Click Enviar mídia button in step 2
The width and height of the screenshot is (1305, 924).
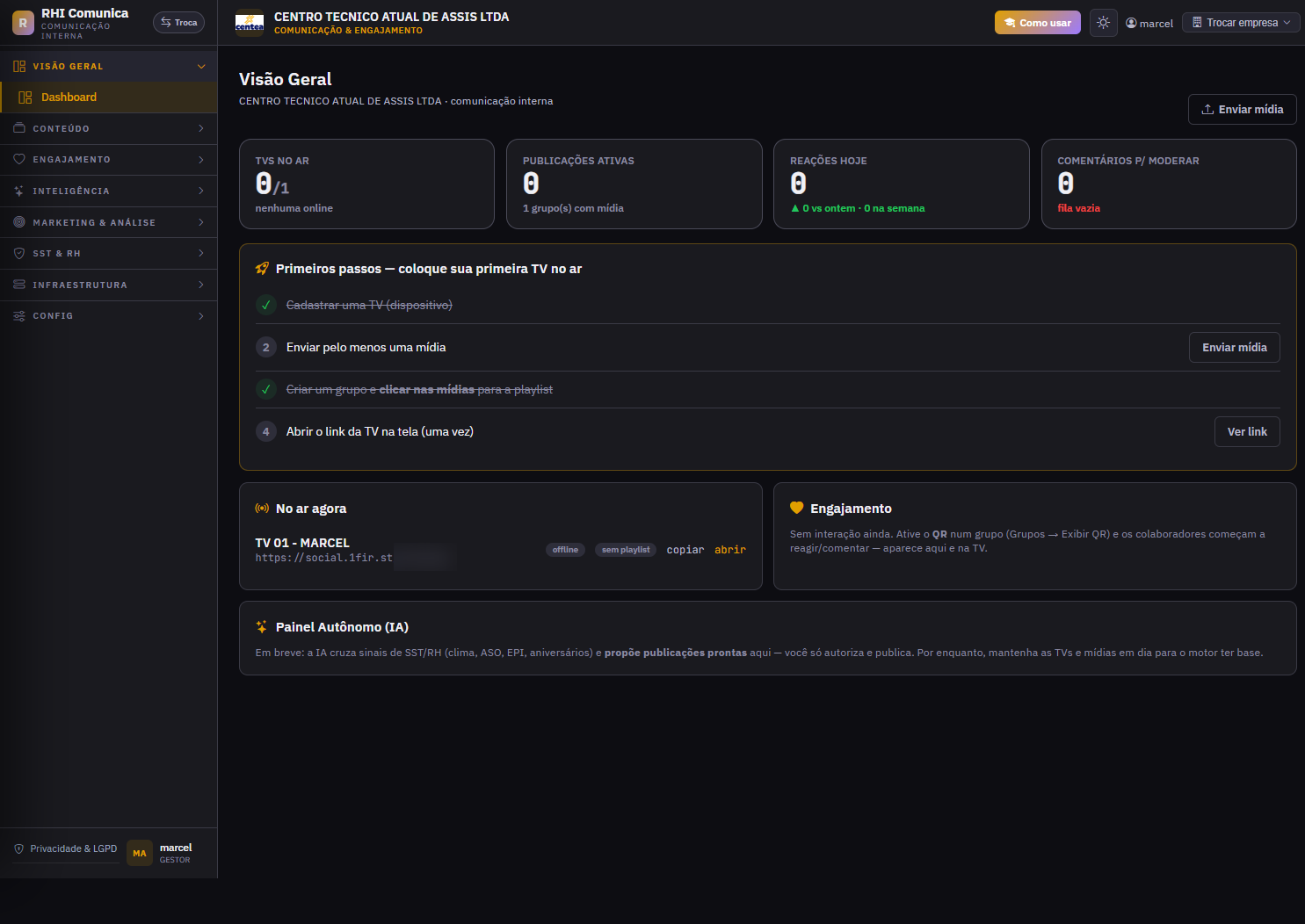coord(1235,348)
